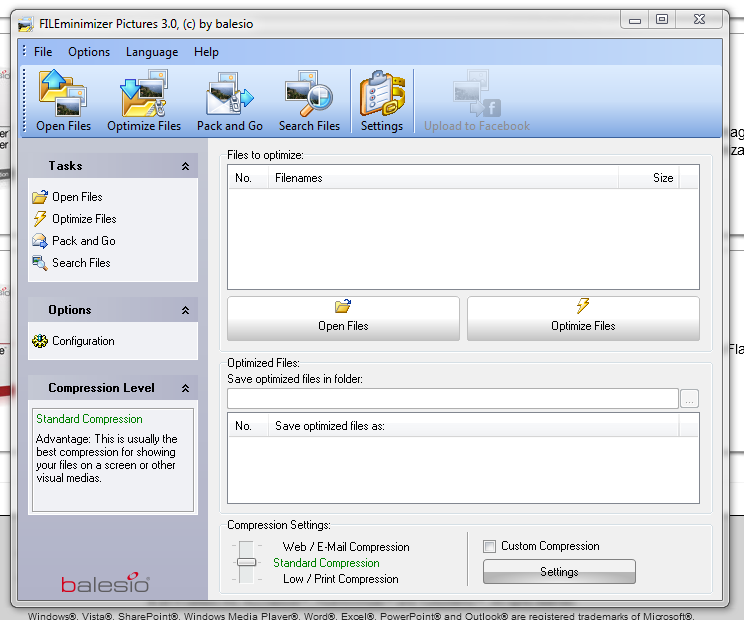Open the Help menu
The image size is (744, 620).
(x=206, y=52)
